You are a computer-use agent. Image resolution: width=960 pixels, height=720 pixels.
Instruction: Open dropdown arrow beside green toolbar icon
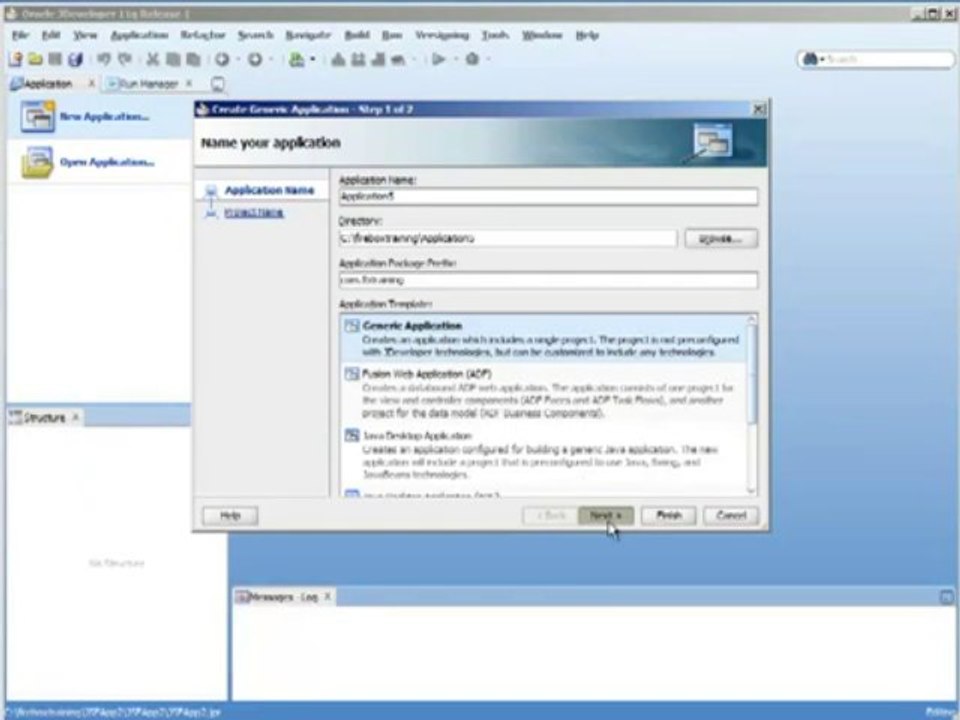click(312, 60)
